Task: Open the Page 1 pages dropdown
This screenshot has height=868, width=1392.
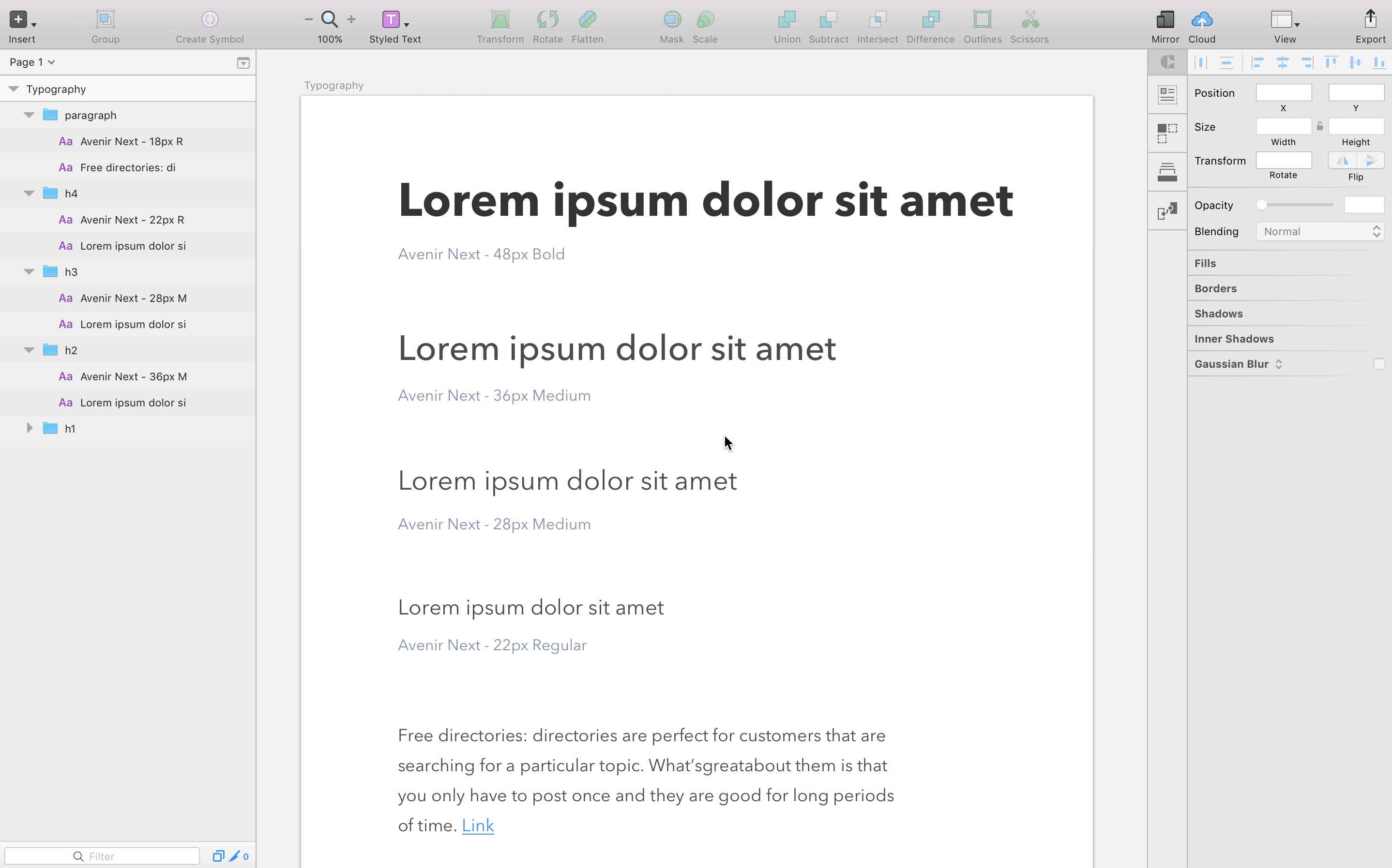Action: pos(32,62)
